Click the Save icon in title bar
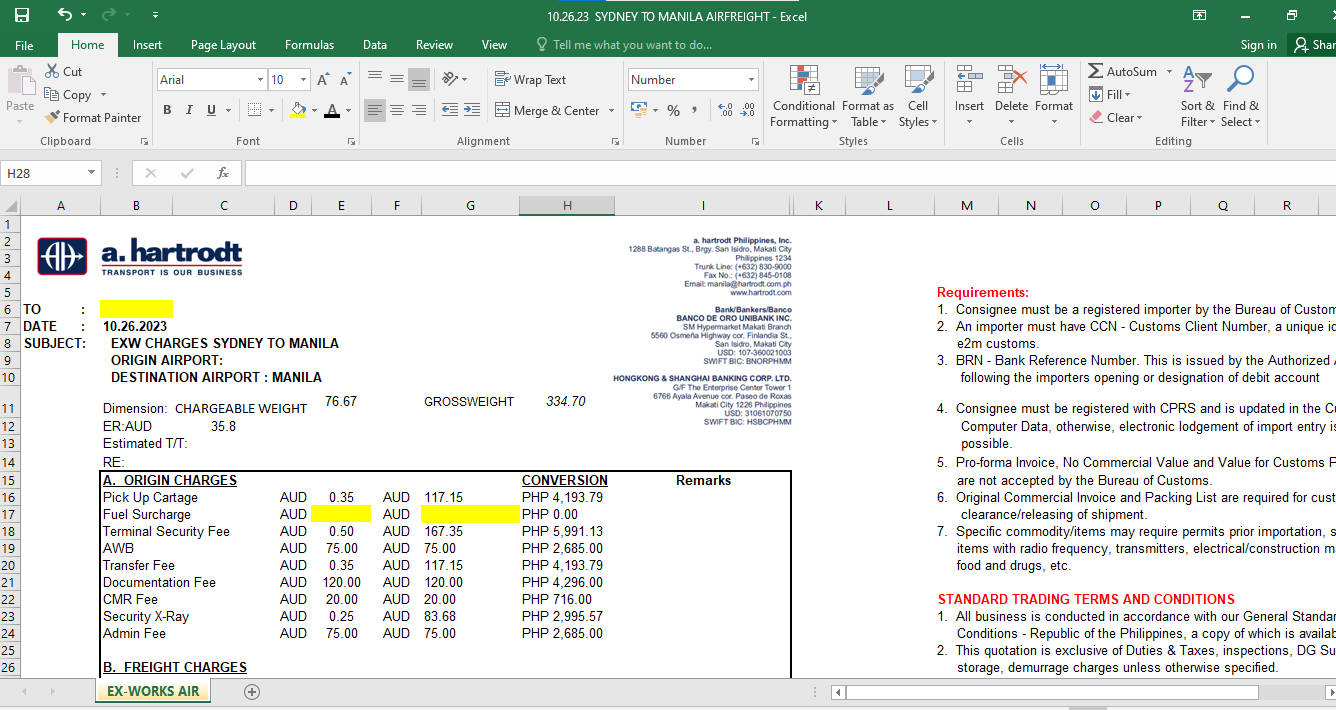The image size is (1336, 710). click(22, 15)
